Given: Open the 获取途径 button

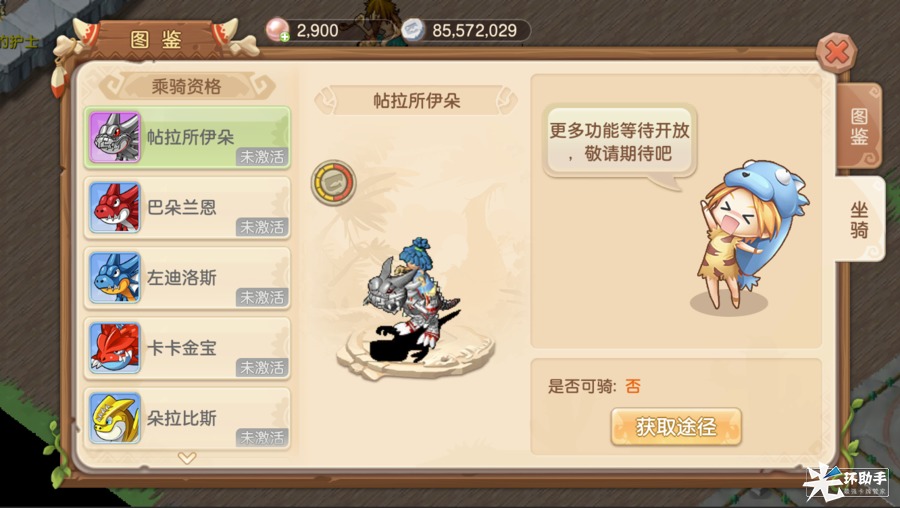Looking at the screenshot, I should point(676,426).
